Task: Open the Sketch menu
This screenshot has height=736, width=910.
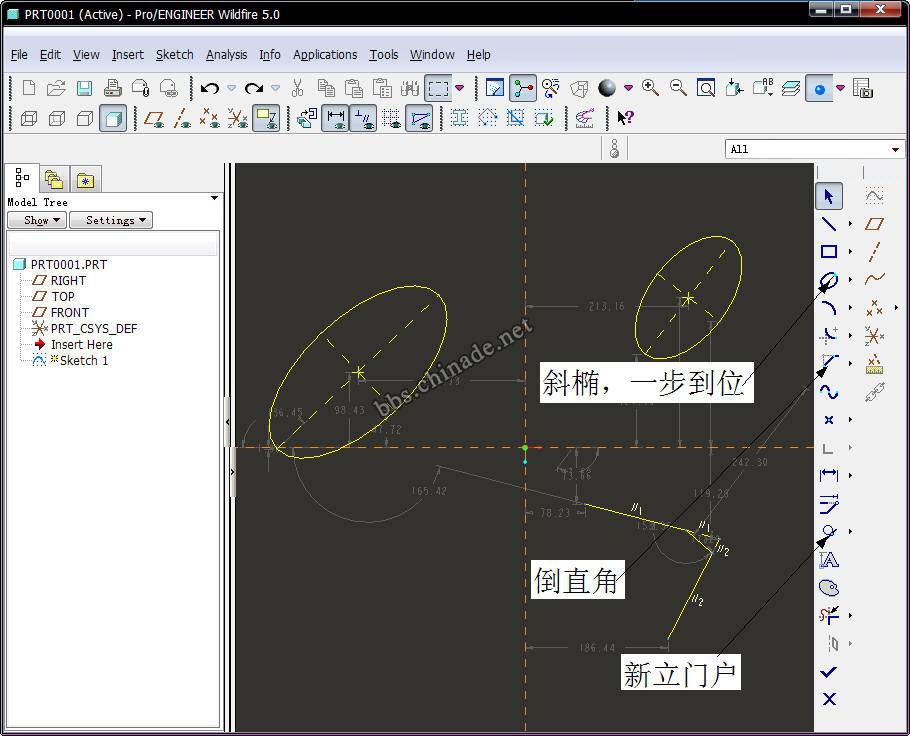Action: pyautogui.click(x=175, y=55)
